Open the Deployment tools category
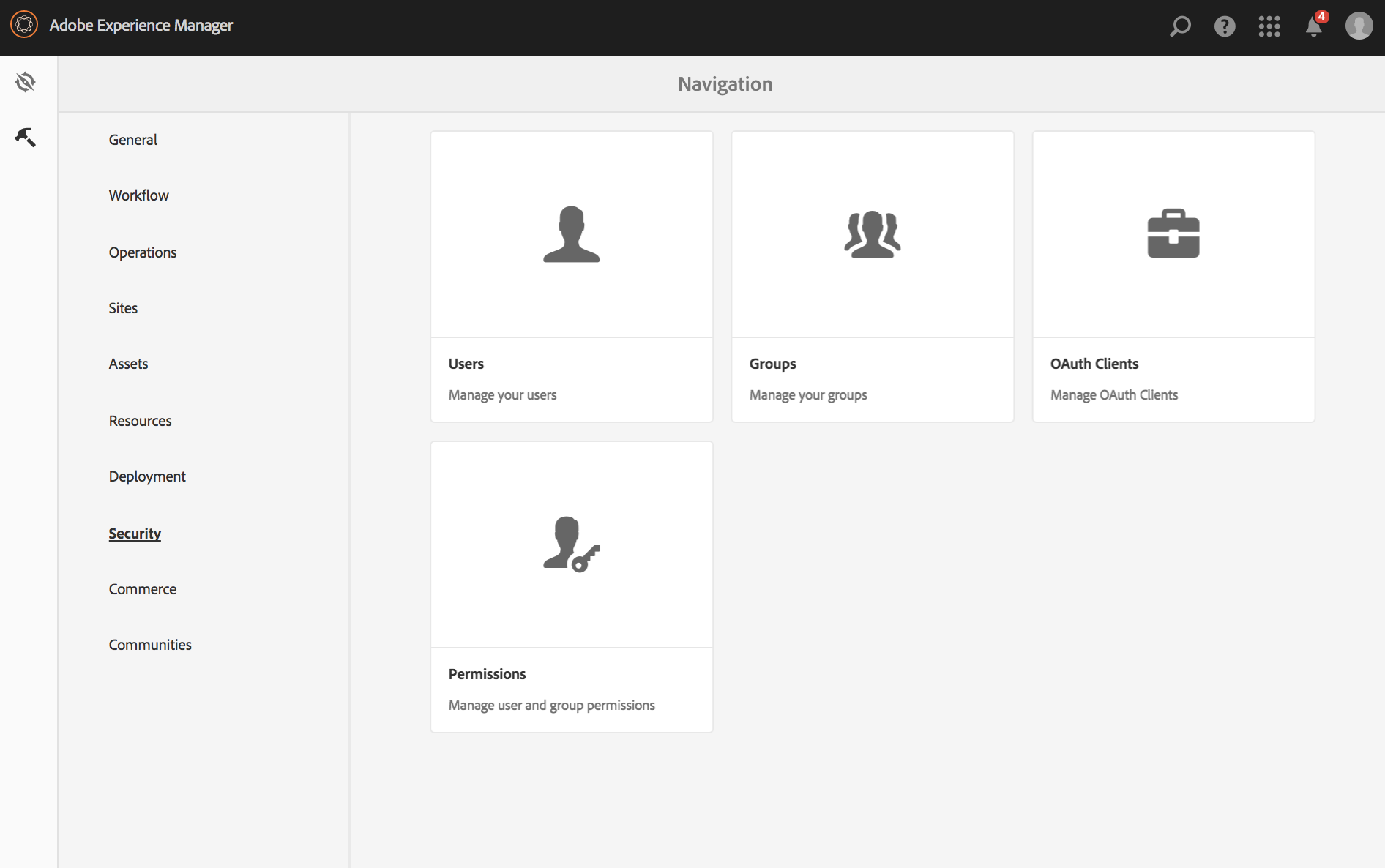 point(147,476)
